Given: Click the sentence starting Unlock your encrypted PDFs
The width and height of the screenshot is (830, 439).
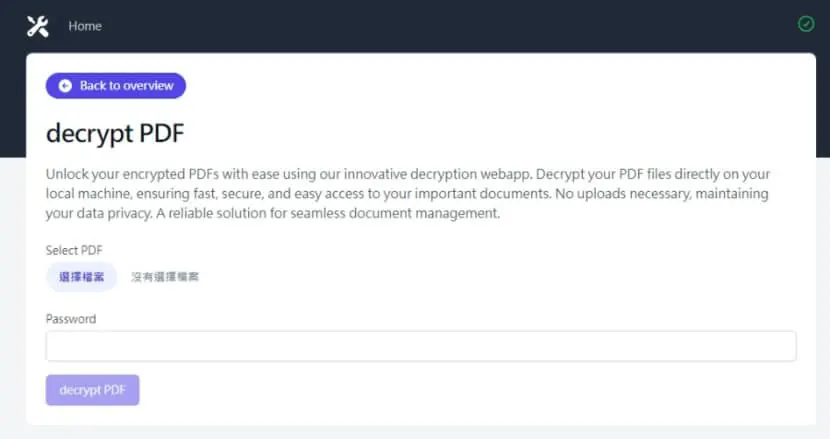Looking at the screenshot, I should coord(290,174).
